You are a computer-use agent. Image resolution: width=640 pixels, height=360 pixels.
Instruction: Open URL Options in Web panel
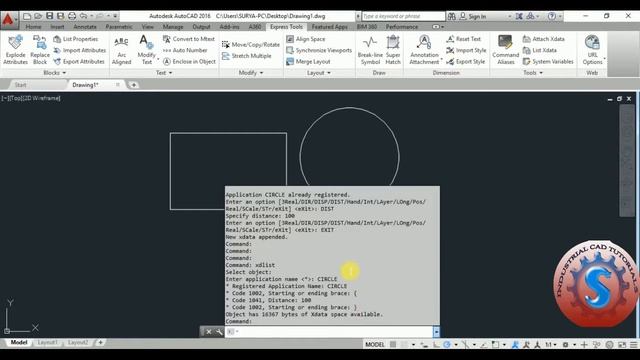coord(592,50)
